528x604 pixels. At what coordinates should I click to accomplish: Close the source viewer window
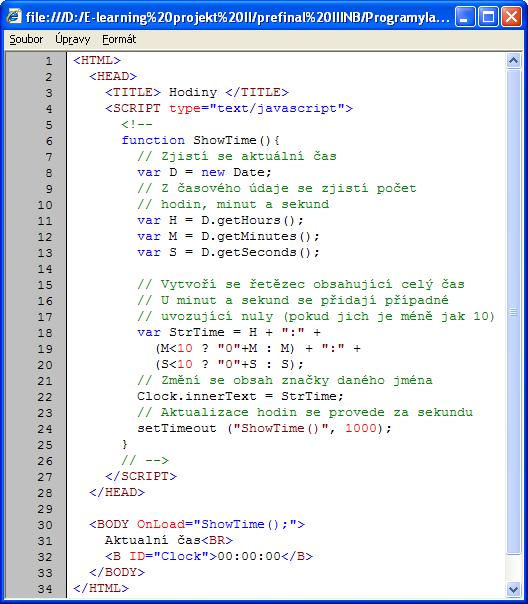[511, 17]
